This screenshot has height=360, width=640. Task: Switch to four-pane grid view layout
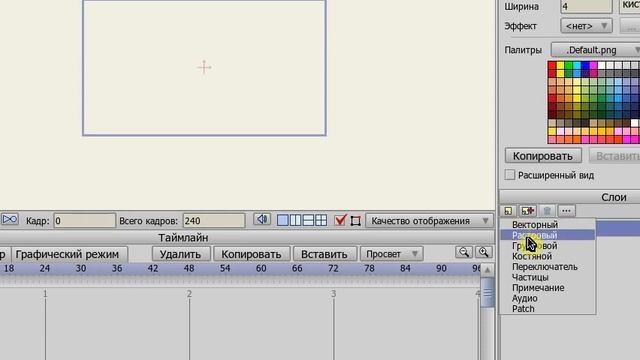[x=321, y=220]
